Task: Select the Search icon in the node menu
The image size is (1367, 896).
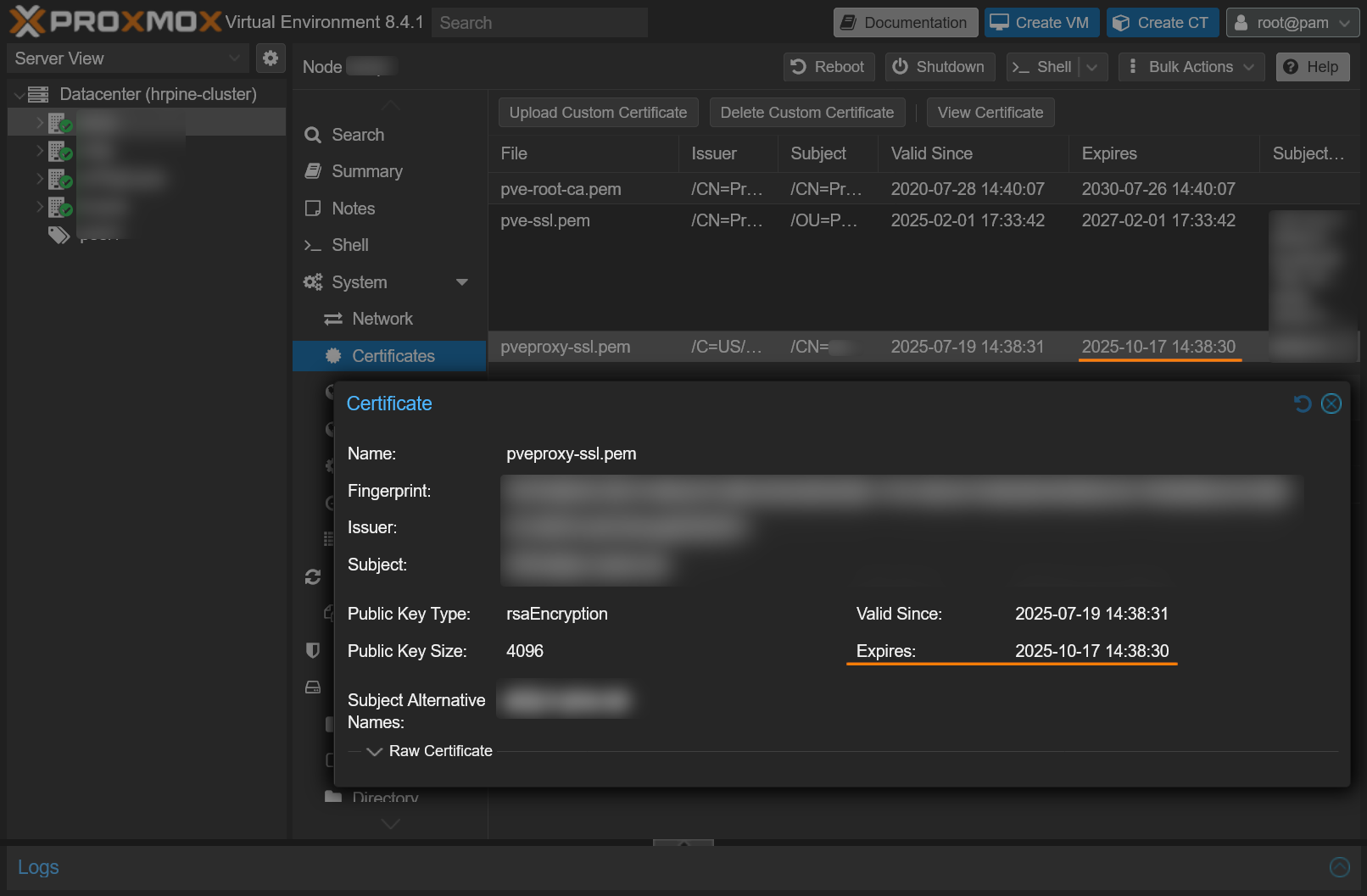Action: (314, 134)
